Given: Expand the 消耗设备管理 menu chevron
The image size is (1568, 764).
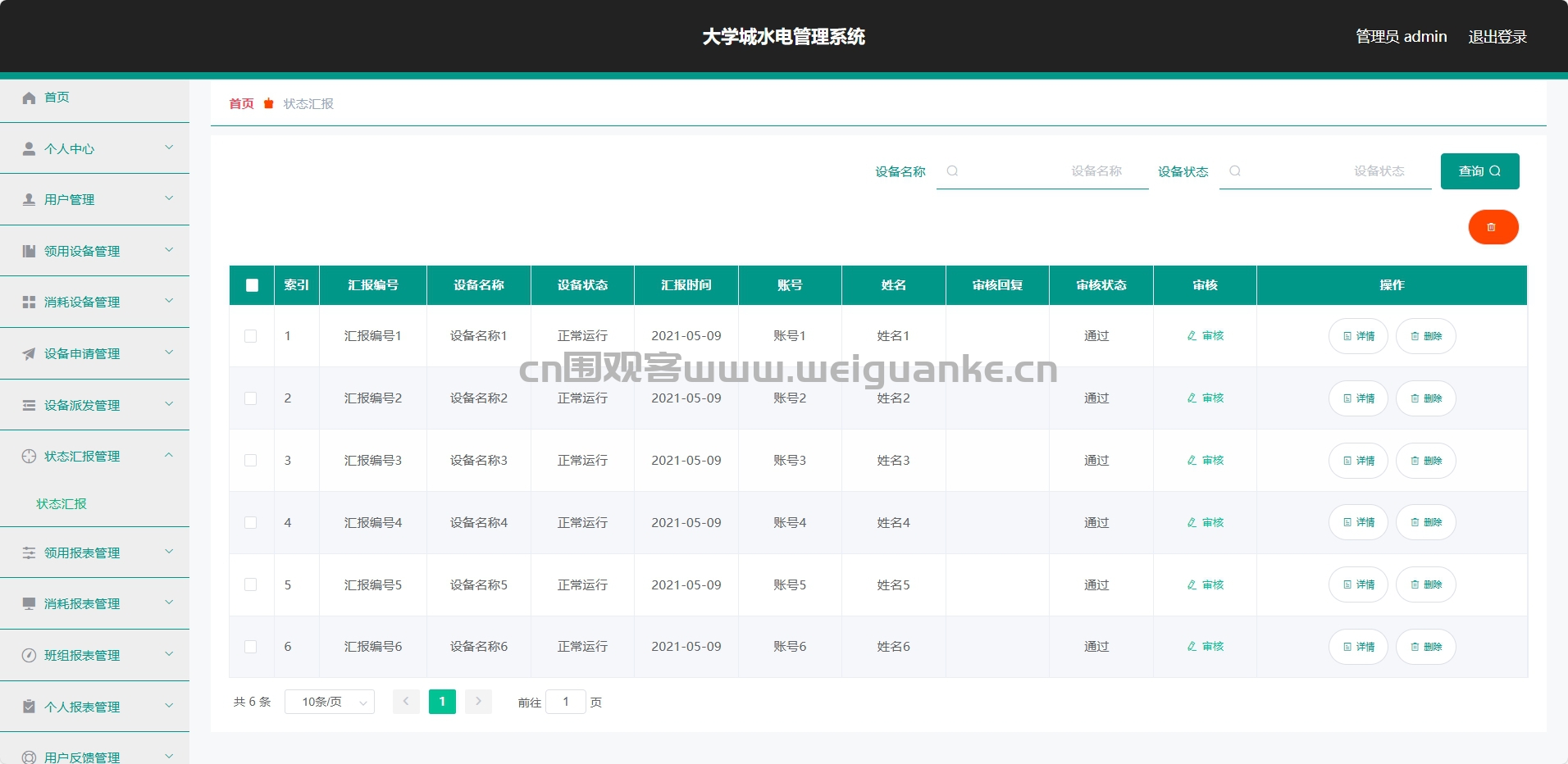Looking at the screenshot, I should point(169,301).
